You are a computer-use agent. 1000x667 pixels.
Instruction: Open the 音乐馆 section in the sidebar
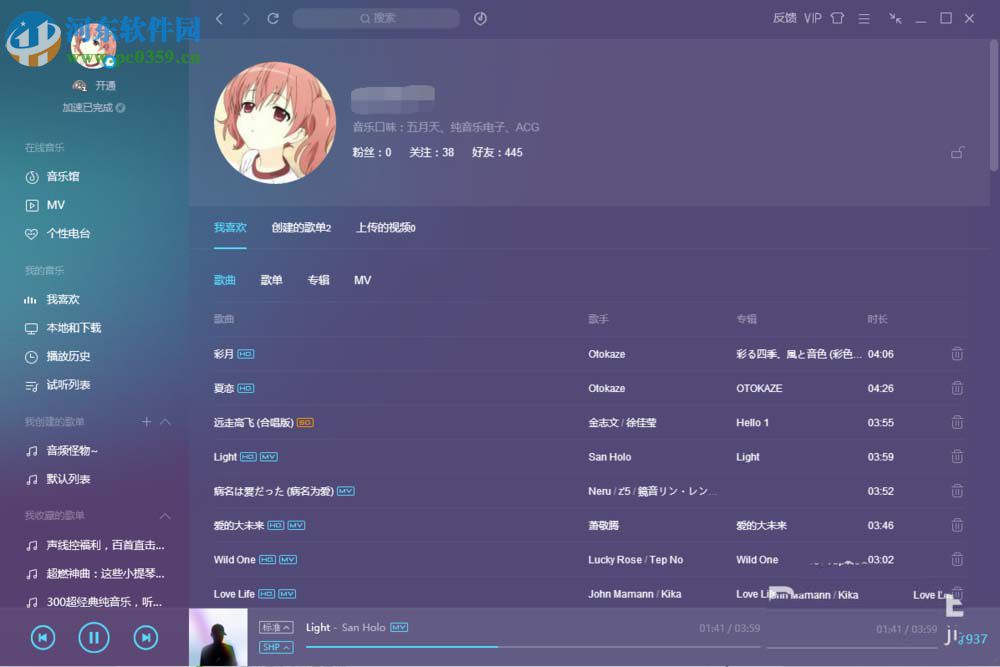65,176
